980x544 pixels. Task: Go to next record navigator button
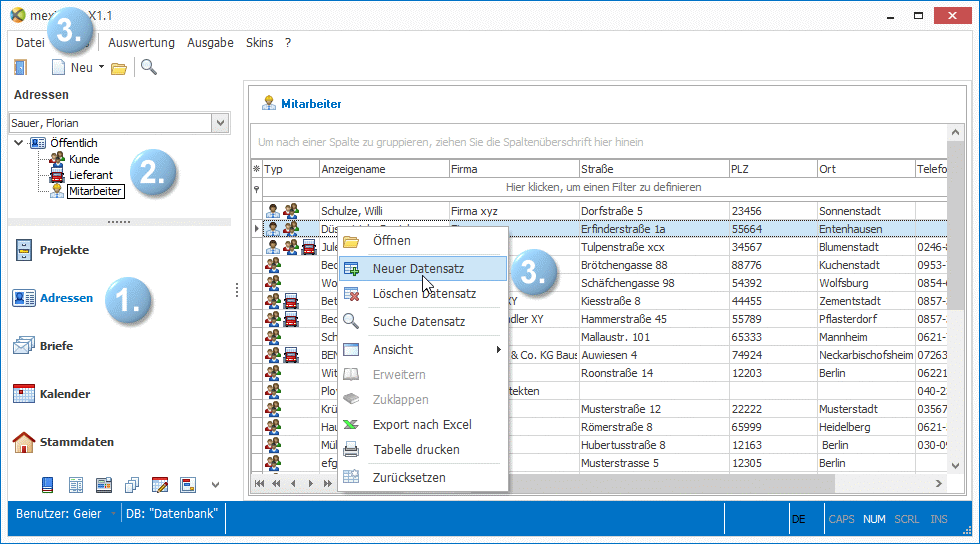[x=311, y=483]
